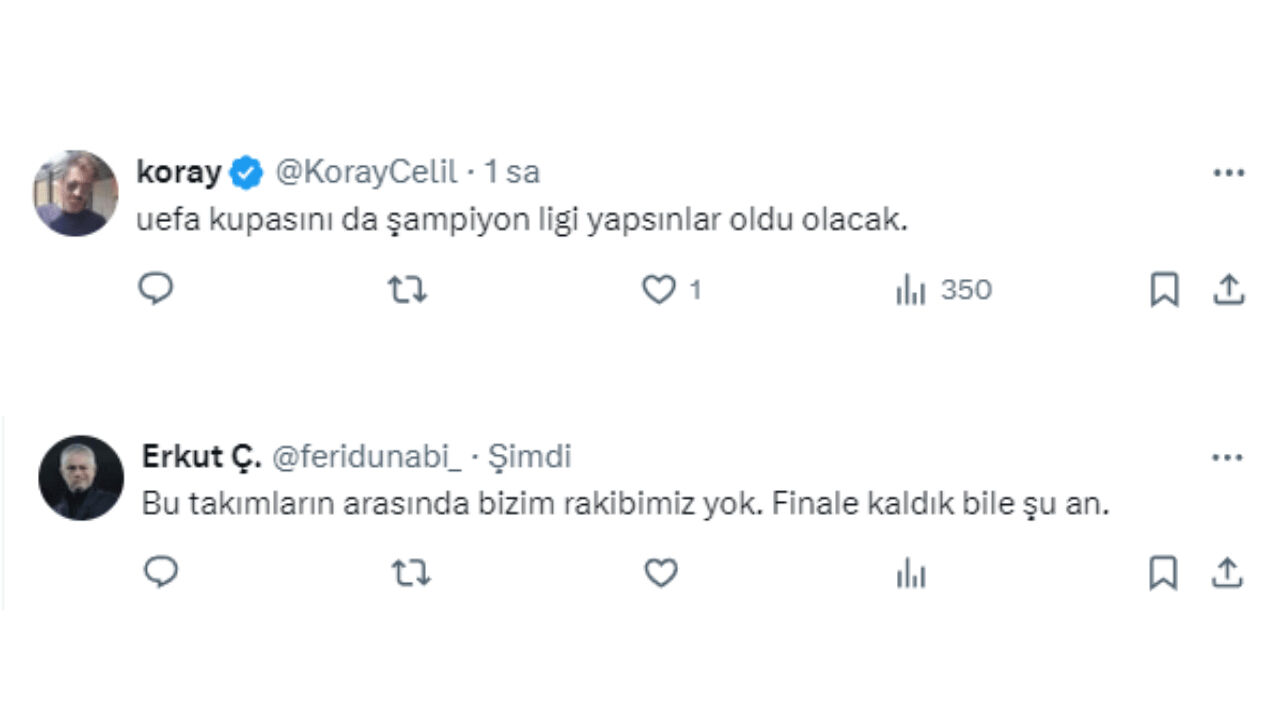This screenshot has width=1280, height=720.
Task: Open the more options menu on Erkut Ç.'s tweet
Action: [1226, 456]
